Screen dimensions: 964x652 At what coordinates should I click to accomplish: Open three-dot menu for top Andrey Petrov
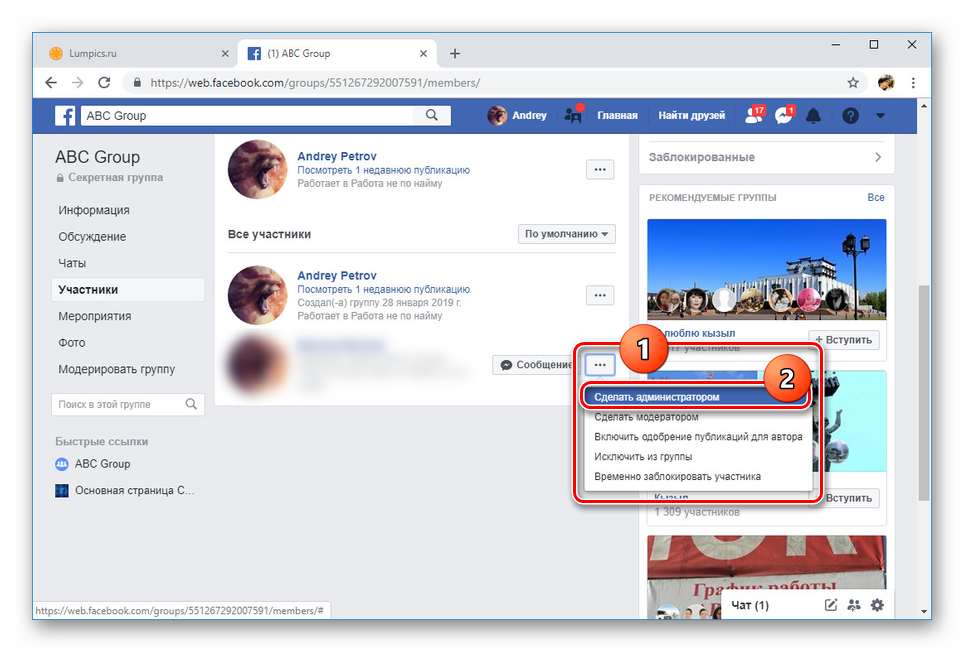pos(600,169)
